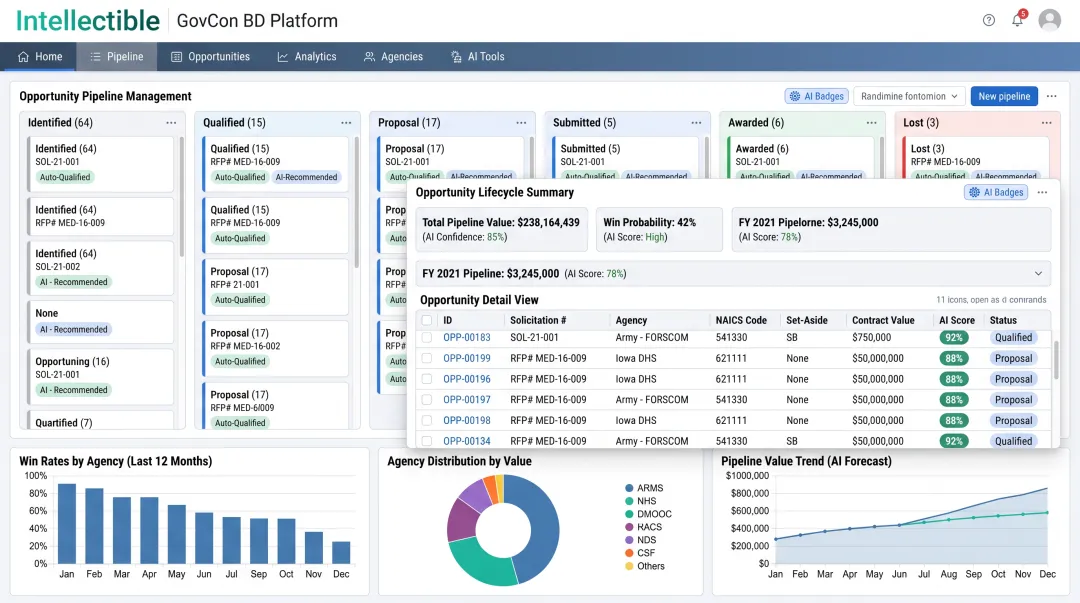Image resolution: width=1080 pixels, height=603 pixels.
Task: Open options menu for Proposal column
Action: (521, 123)
